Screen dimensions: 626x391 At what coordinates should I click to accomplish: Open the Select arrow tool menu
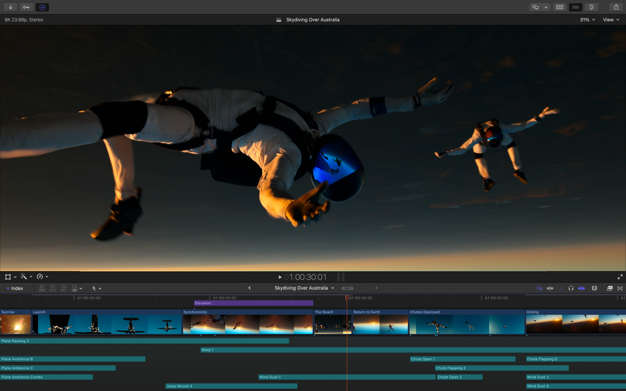pyautogui.click(x=96, y=288)
